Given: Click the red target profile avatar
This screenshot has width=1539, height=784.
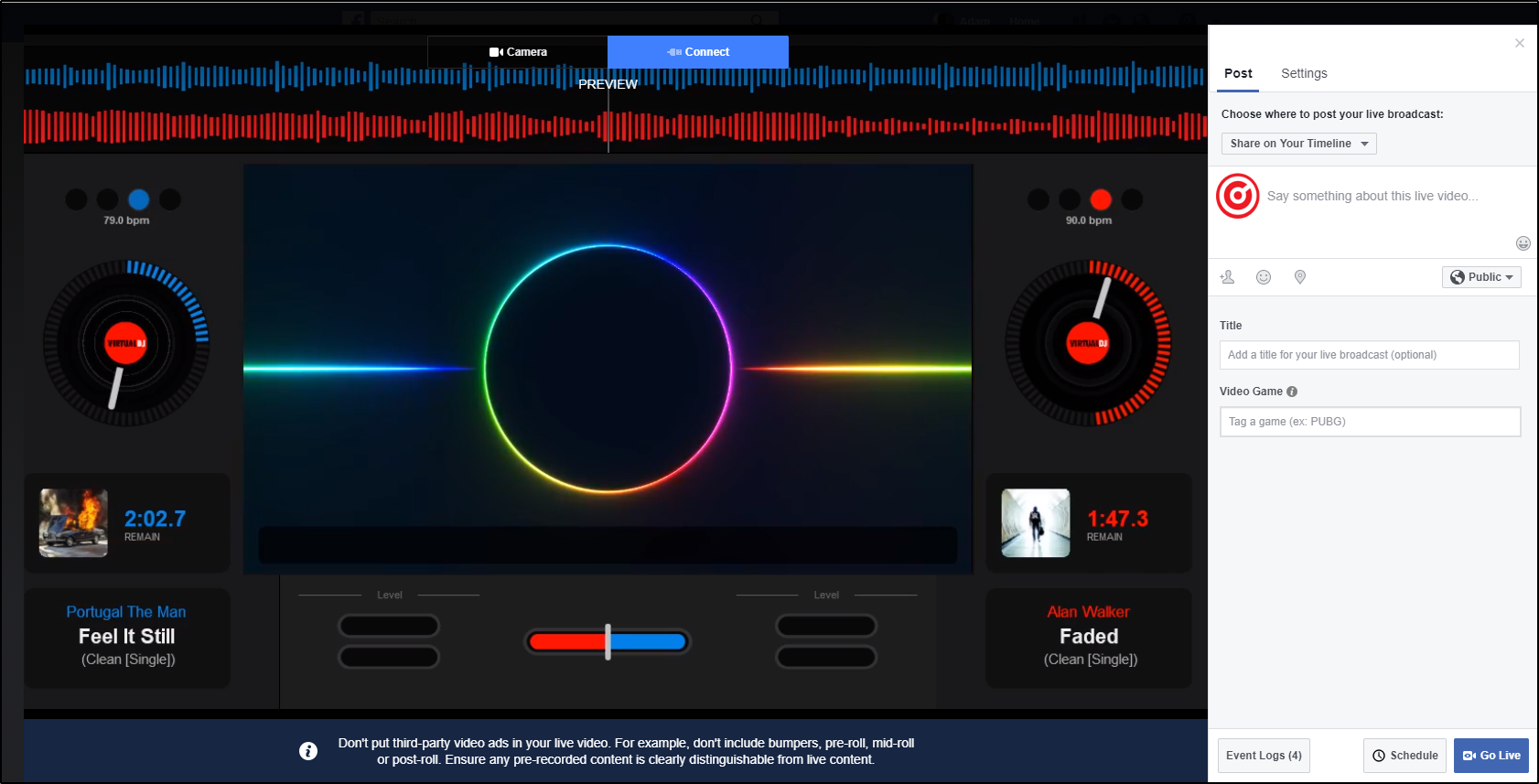Looking at the screenshot, I should coord(1238,196).
